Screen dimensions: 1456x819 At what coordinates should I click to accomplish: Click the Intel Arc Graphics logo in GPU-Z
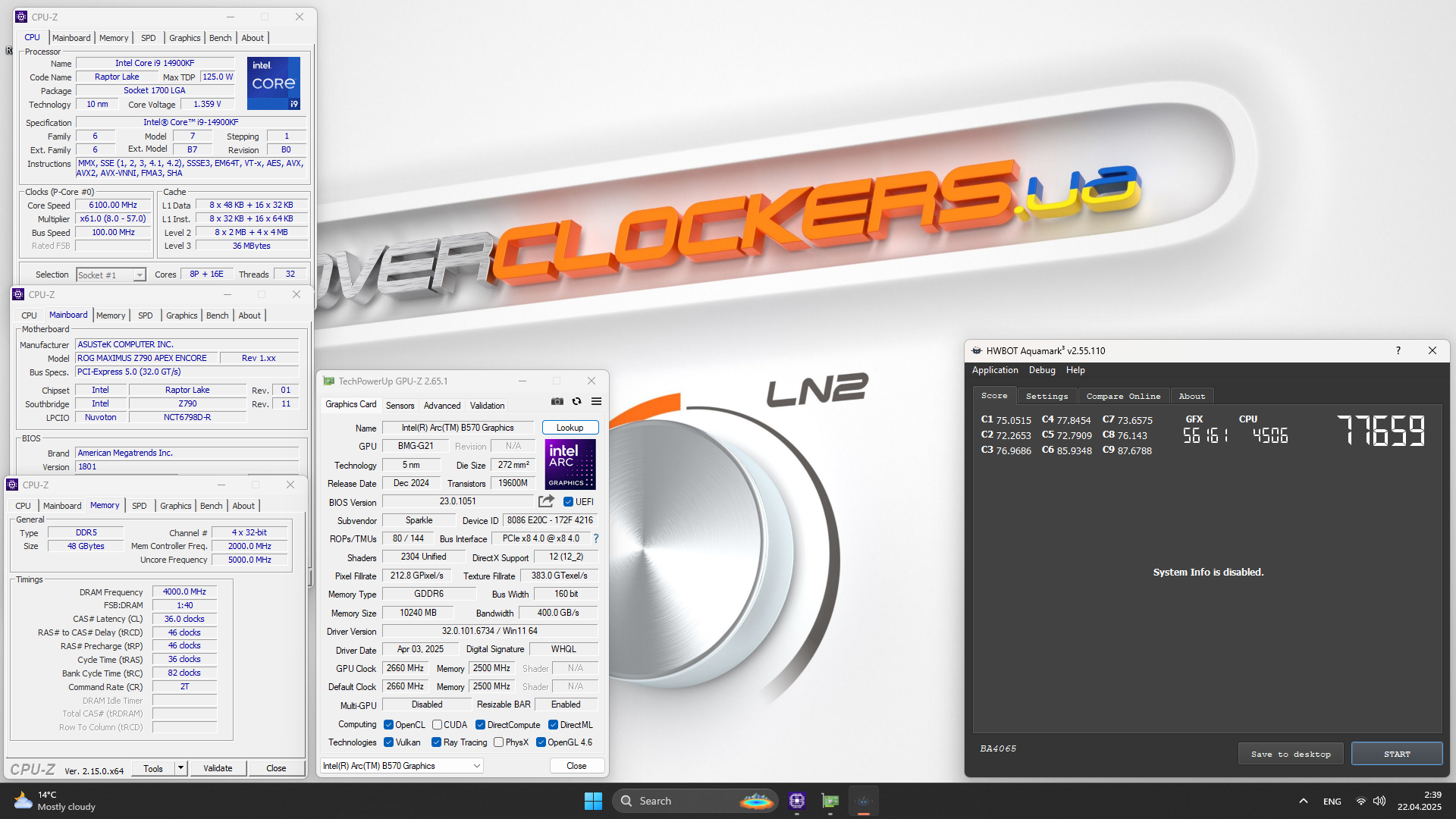point(570,464)
